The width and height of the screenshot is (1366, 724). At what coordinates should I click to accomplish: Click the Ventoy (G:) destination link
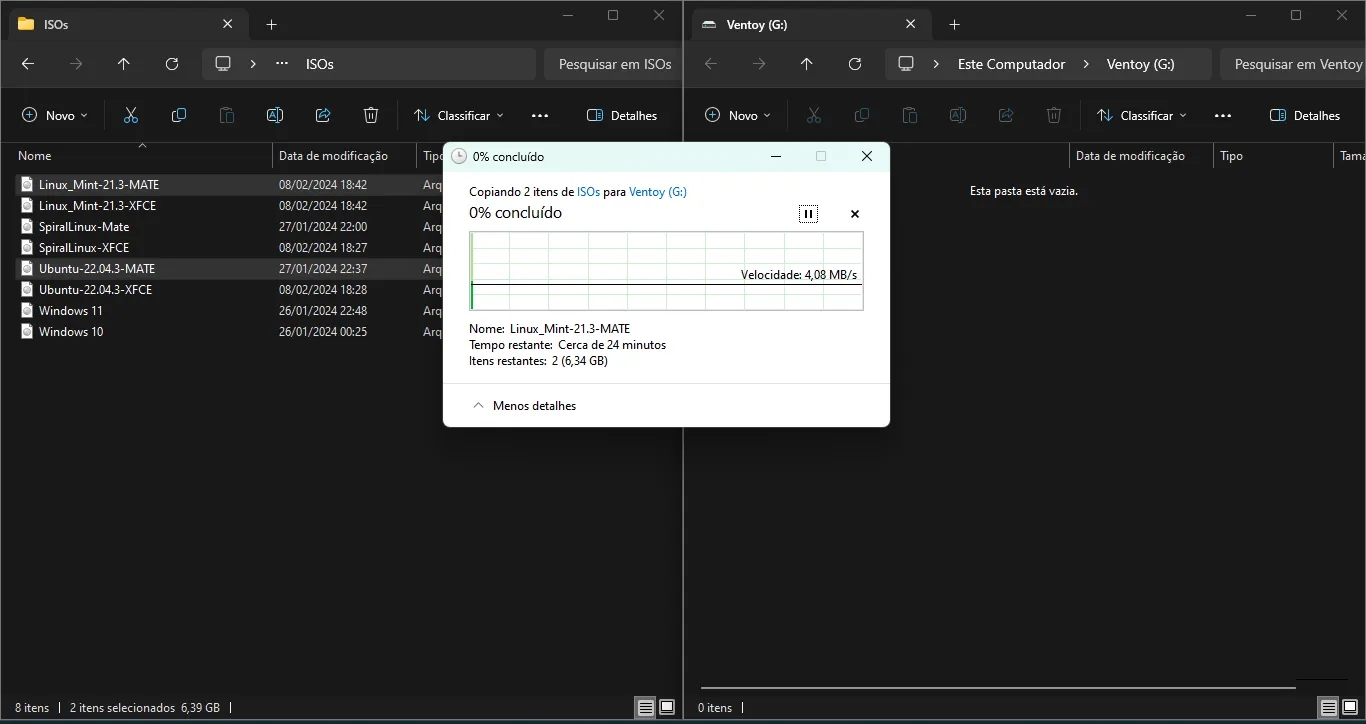click(657, 191)
